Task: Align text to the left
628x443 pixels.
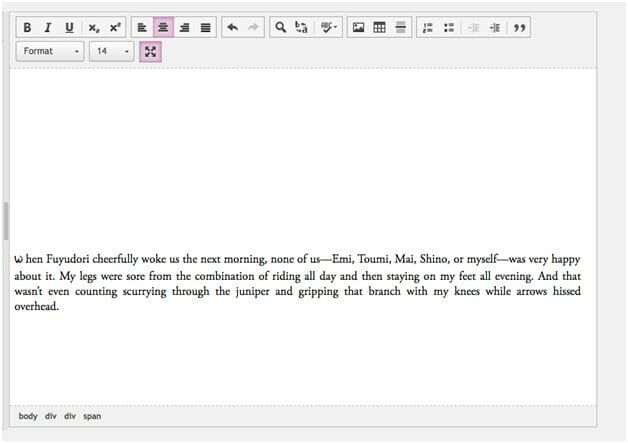Action: tap(142, 28)
